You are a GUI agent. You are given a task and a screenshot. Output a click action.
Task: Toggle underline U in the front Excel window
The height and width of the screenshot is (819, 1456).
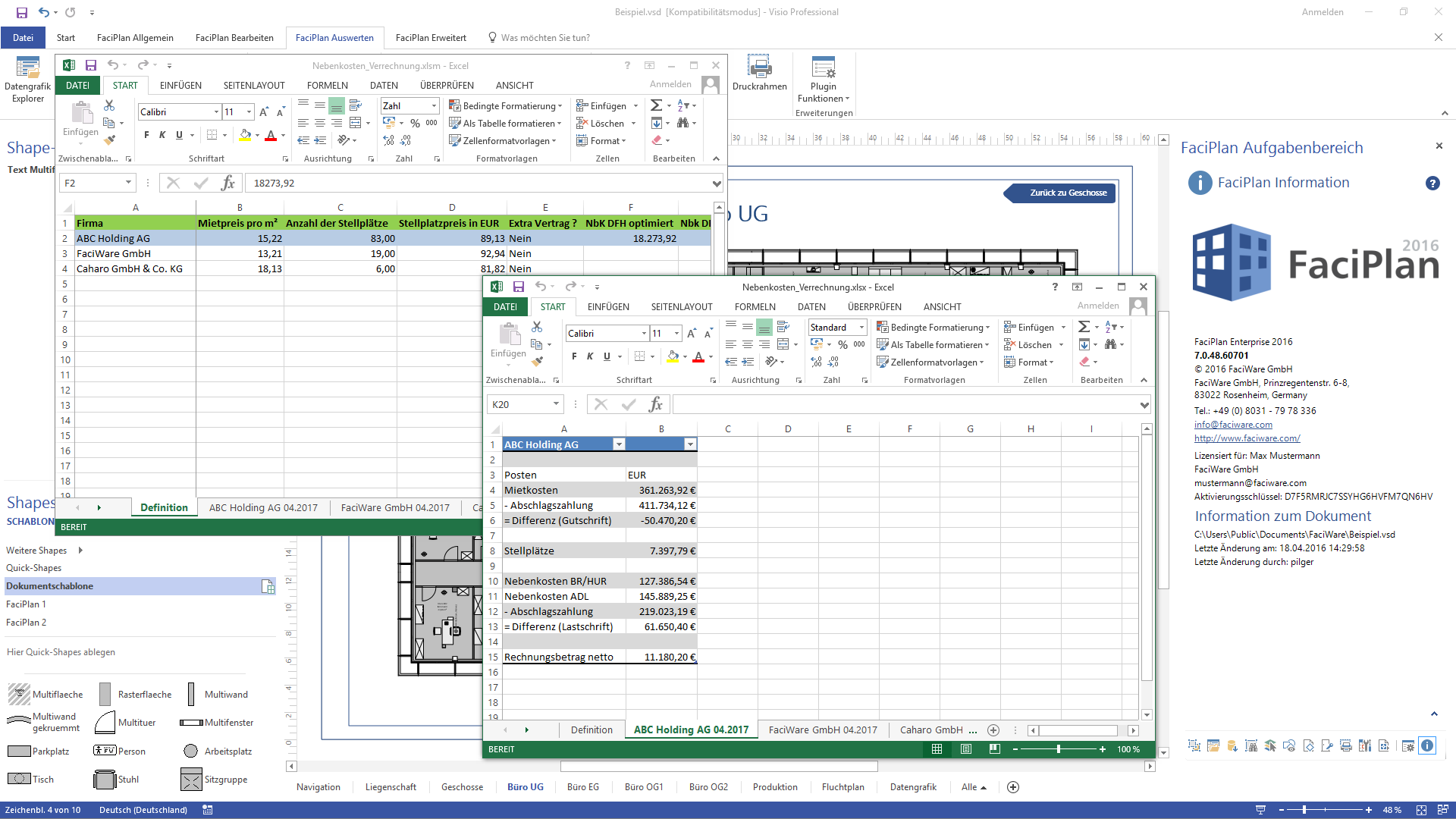pyautogui.click(x=607, y=356)
